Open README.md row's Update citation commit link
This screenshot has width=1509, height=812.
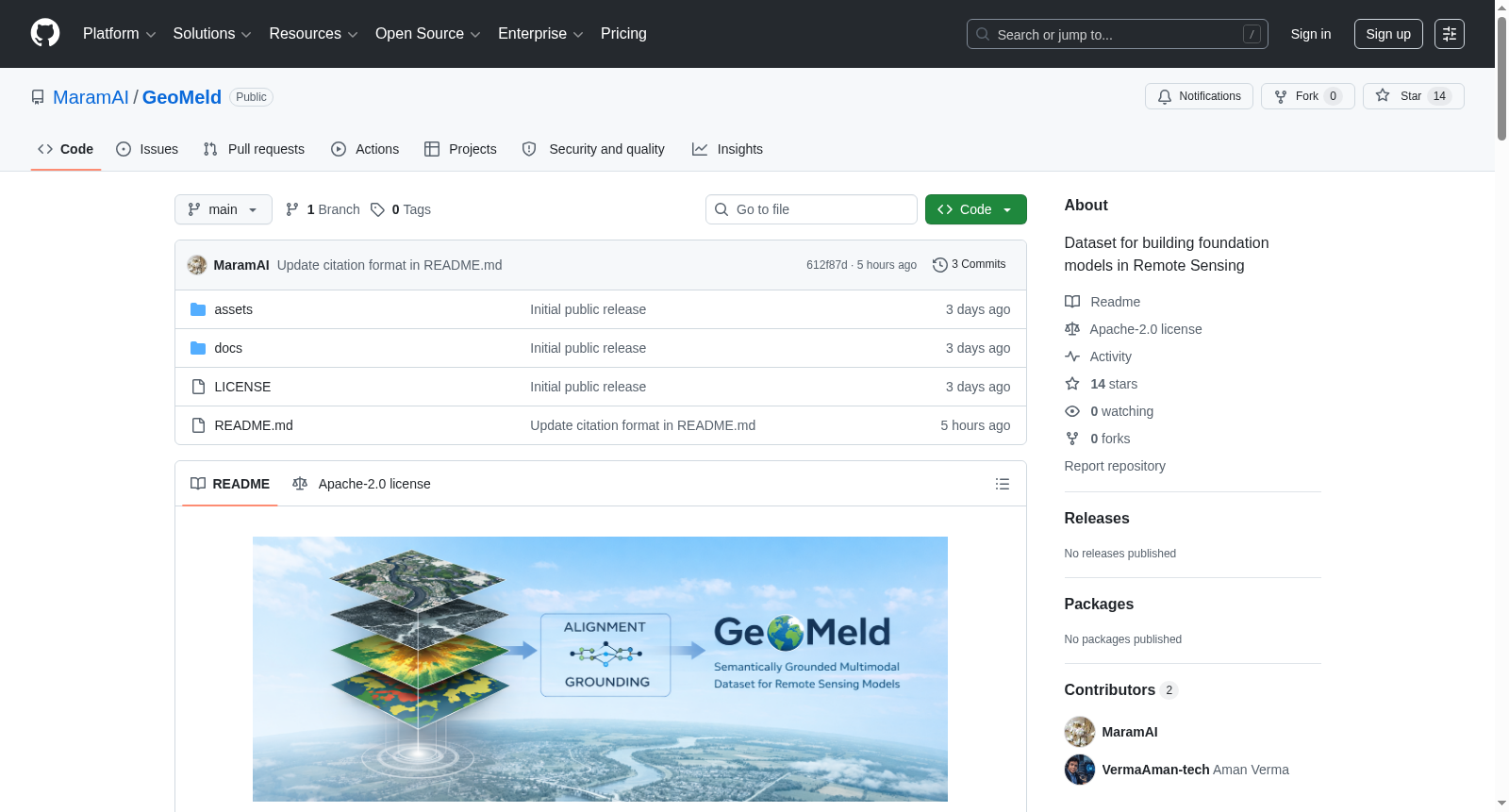[x=643, y=425]
